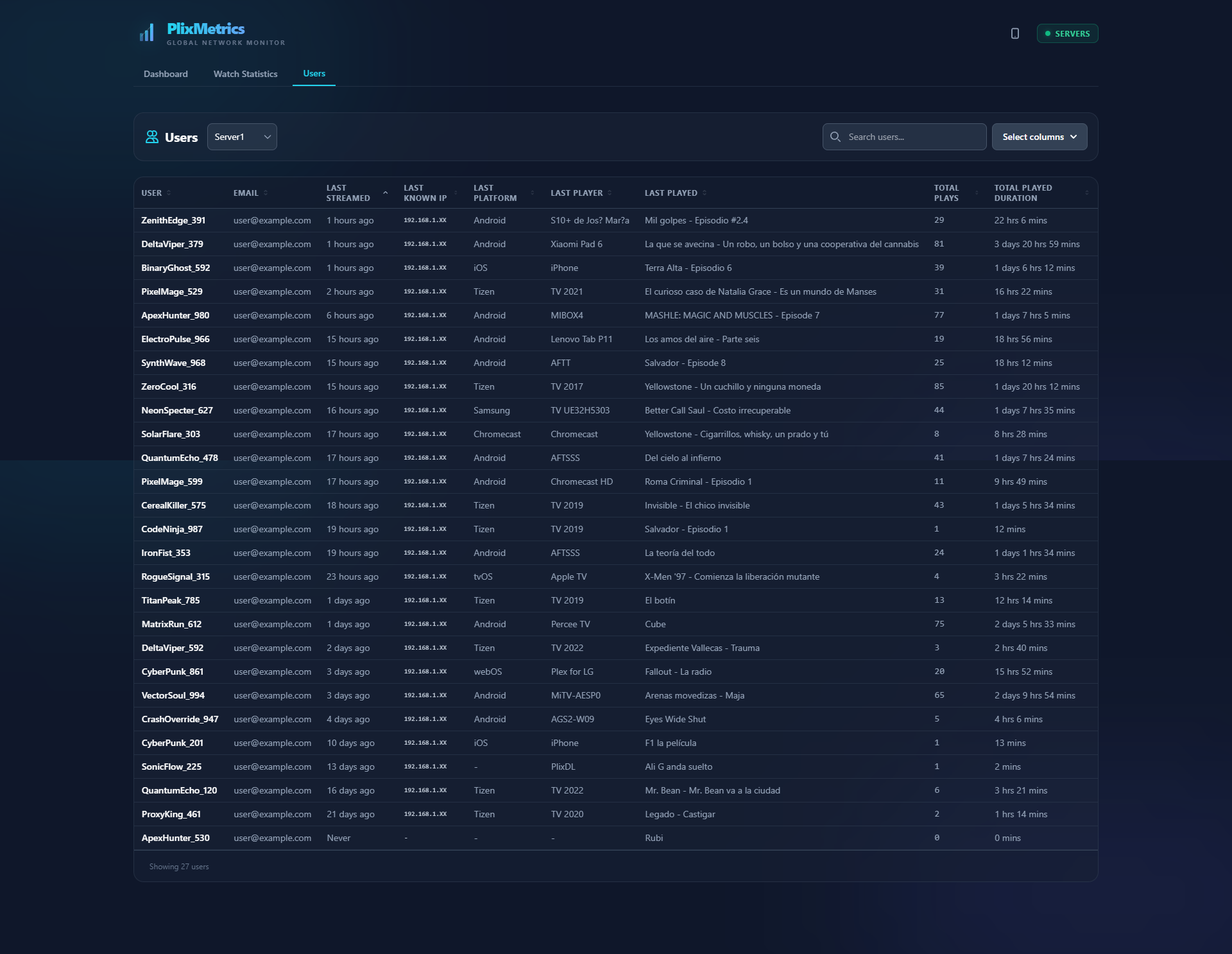Select user SolarFlare_303
1232x954 pixels.
pyautogui.click(x=171, y=434)
